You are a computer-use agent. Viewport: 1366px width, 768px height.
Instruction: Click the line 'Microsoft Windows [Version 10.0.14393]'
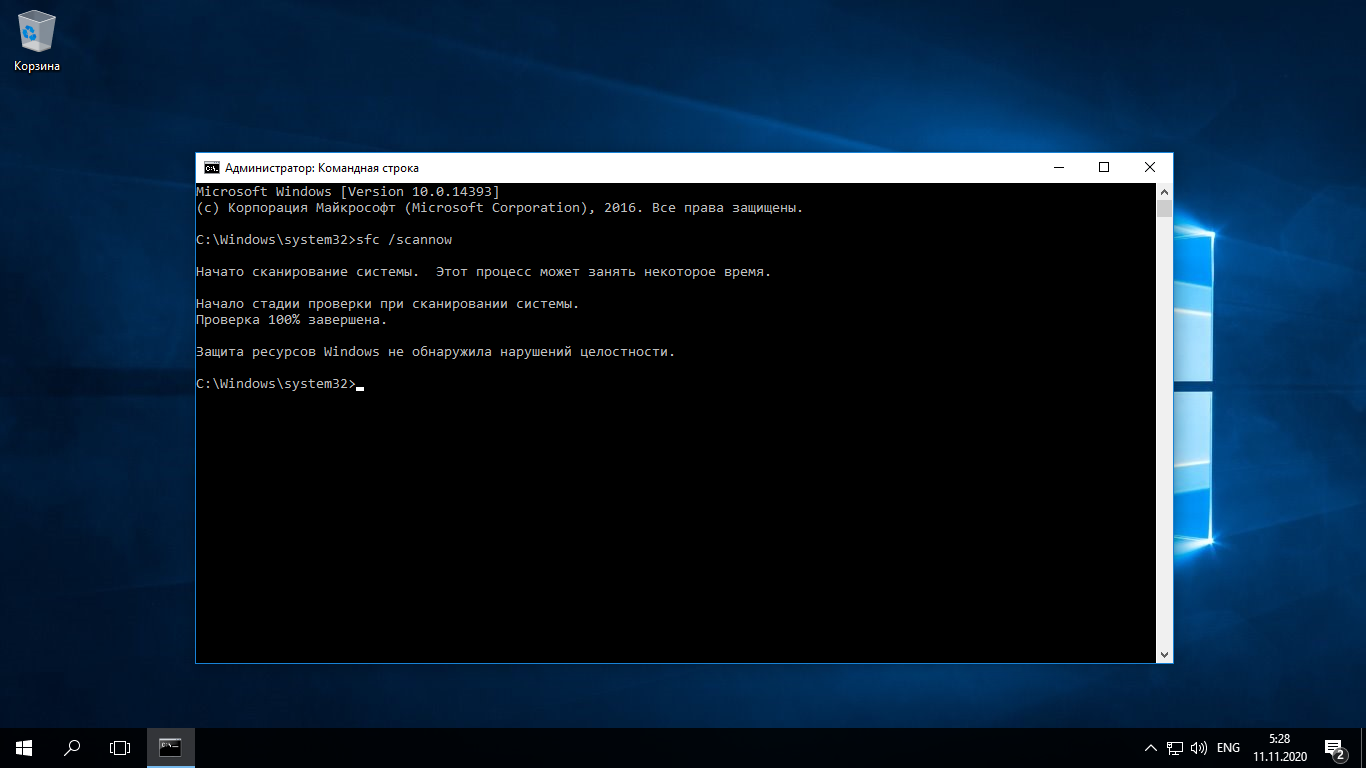(x=347, y=191)
